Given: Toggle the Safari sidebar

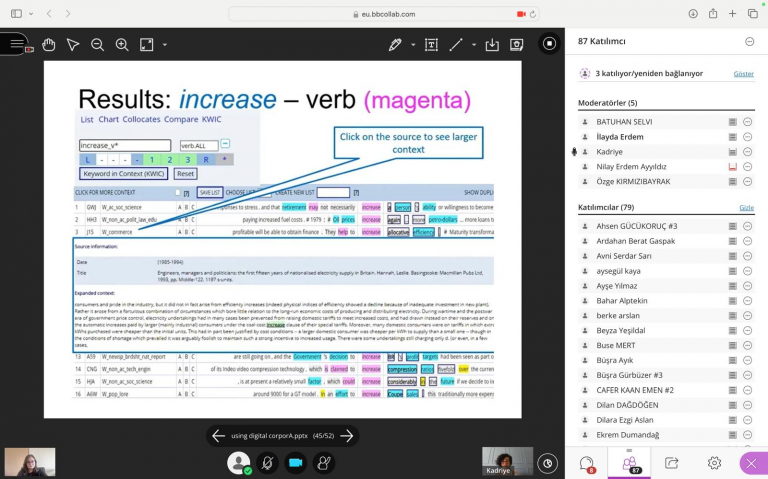Looking at the screenshot, I should click(x=17, y=14).
